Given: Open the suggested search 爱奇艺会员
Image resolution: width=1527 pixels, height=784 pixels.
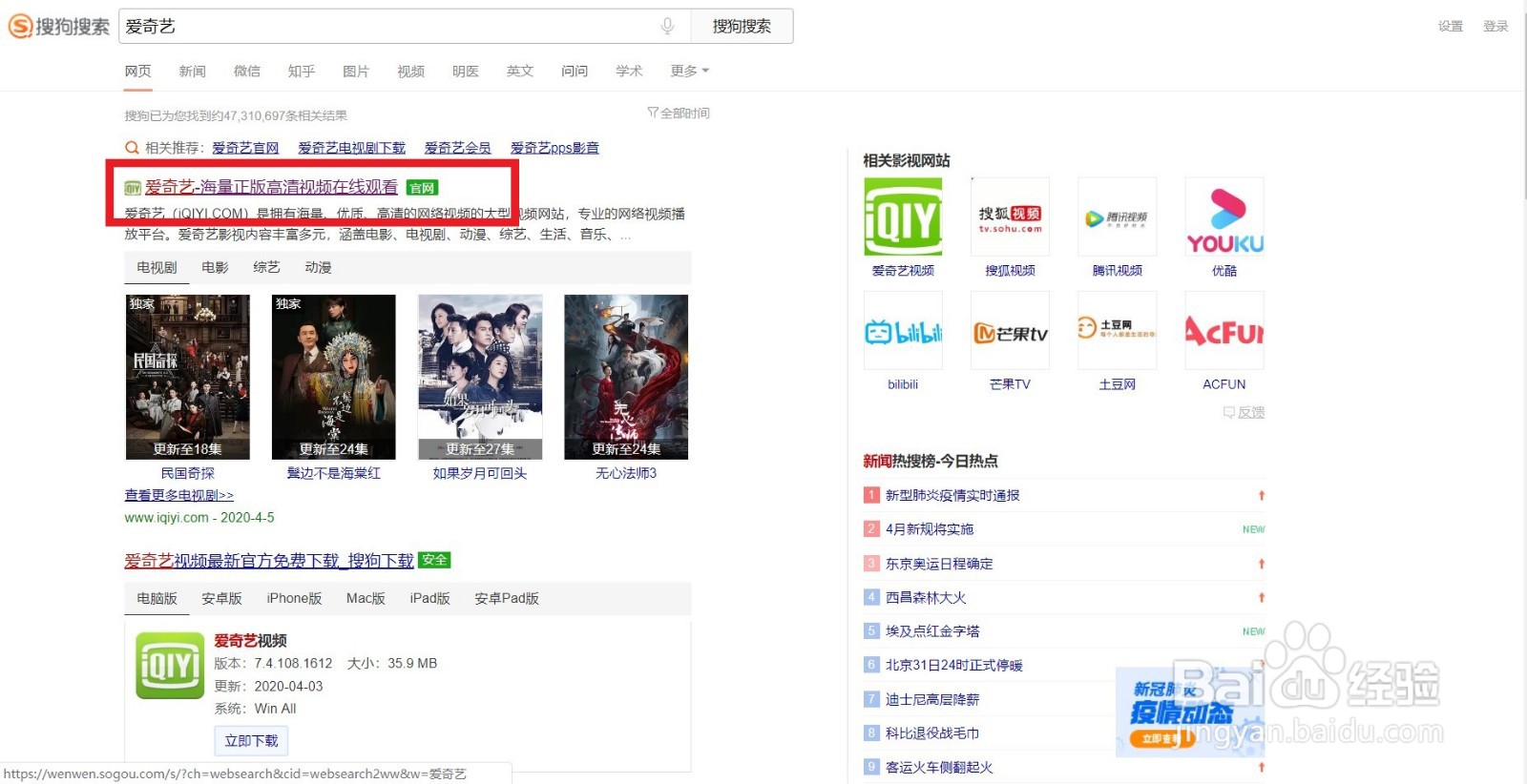Looking at the screenshot, I should tap(457, 148).
